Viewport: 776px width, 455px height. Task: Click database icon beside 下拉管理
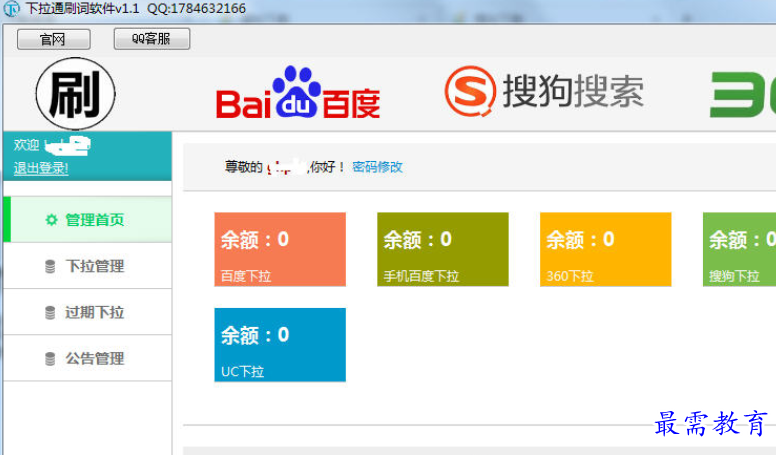click(50, 266)
